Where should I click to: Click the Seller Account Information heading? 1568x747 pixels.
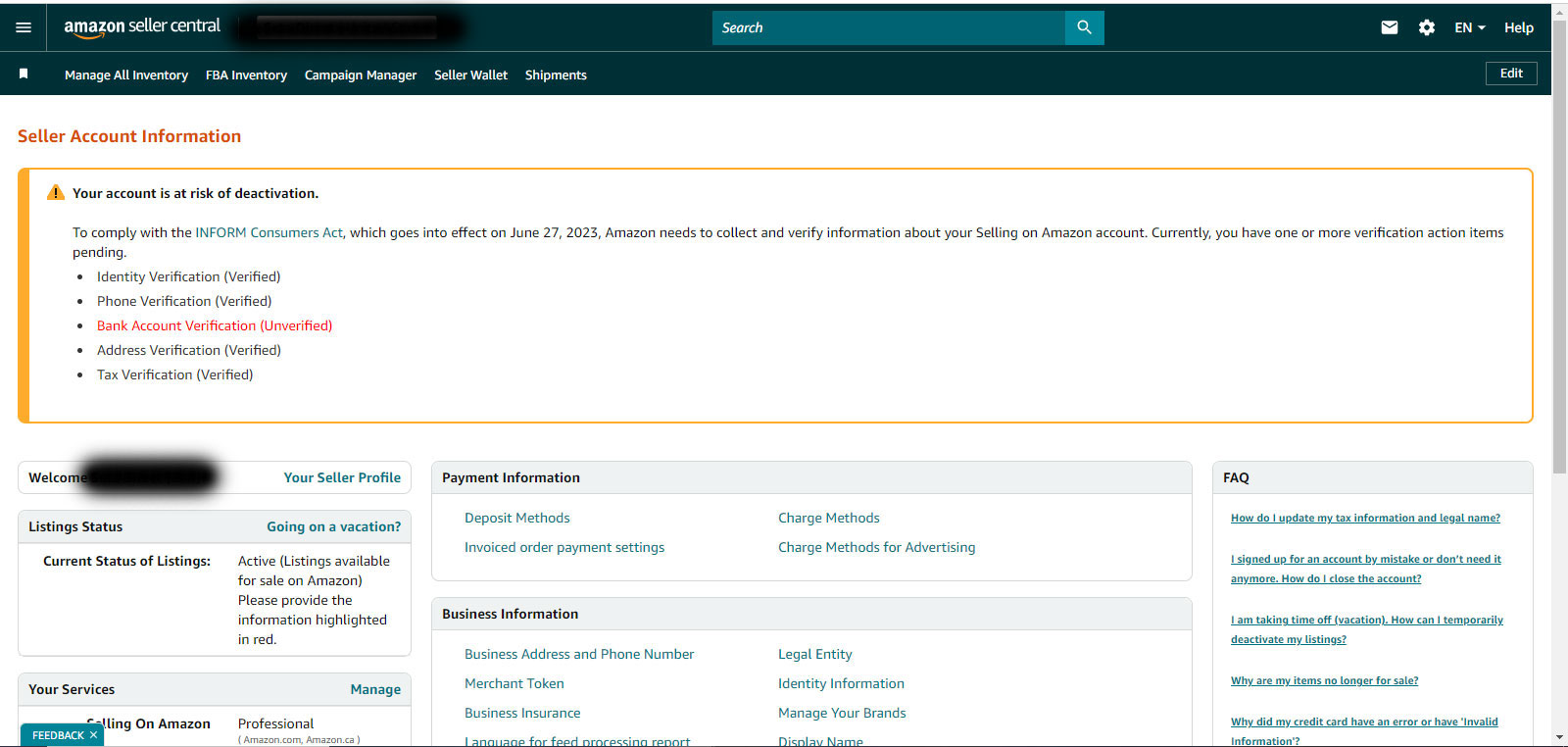click(129, 136)
